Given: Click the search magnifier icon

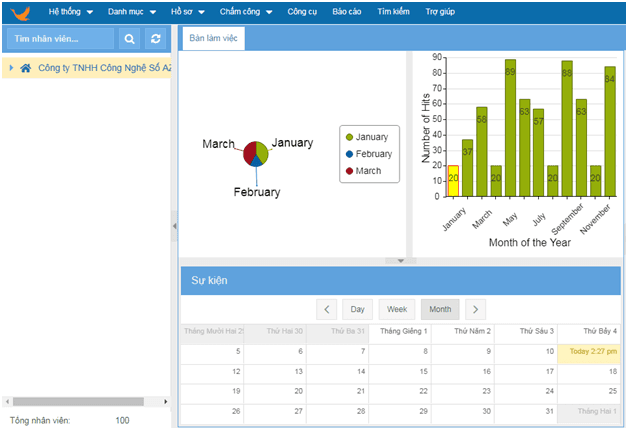Looking at the screenshot, I should [128, 39].
